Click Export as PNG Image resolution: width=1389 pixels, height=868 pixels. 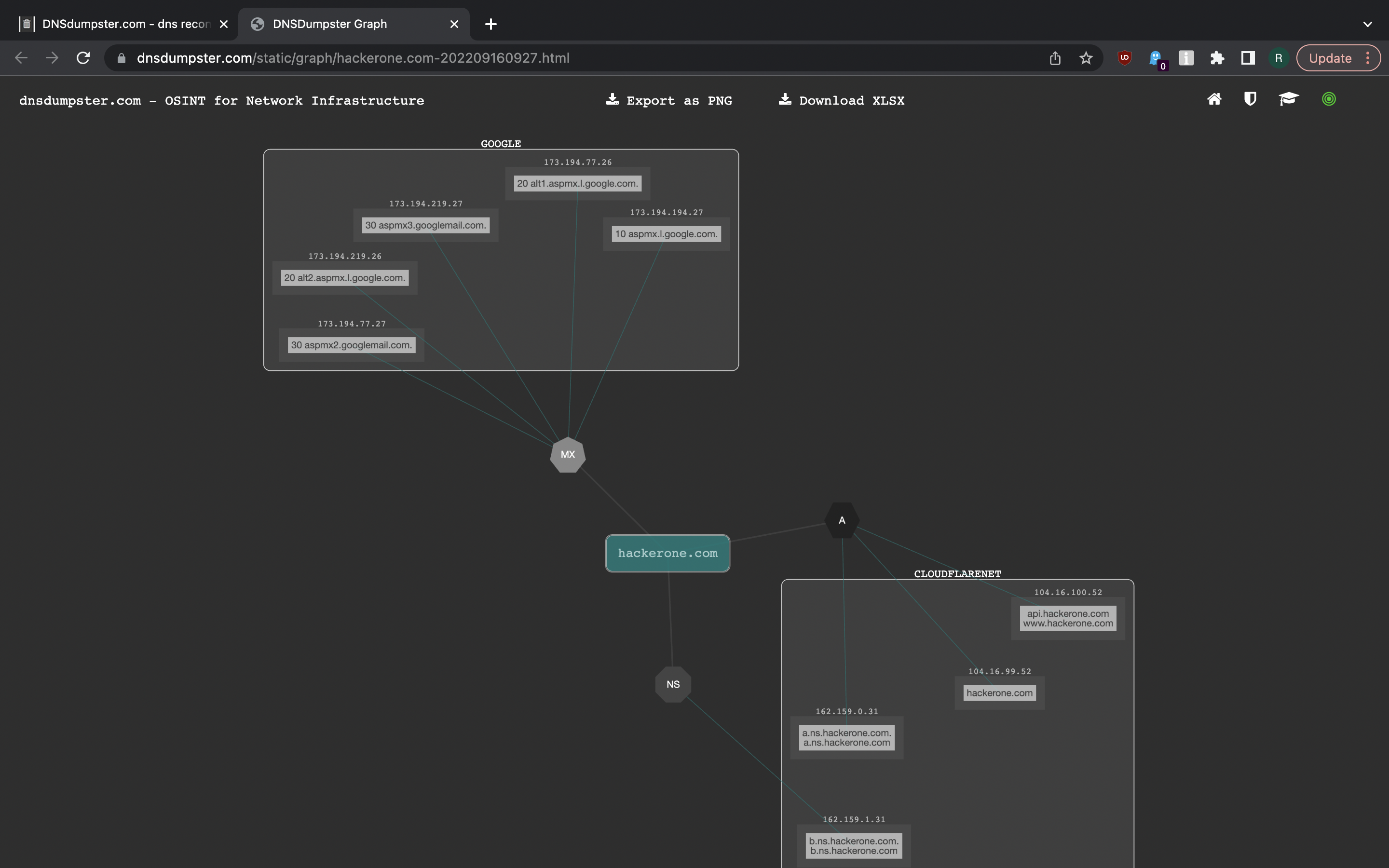click(669, 100)
